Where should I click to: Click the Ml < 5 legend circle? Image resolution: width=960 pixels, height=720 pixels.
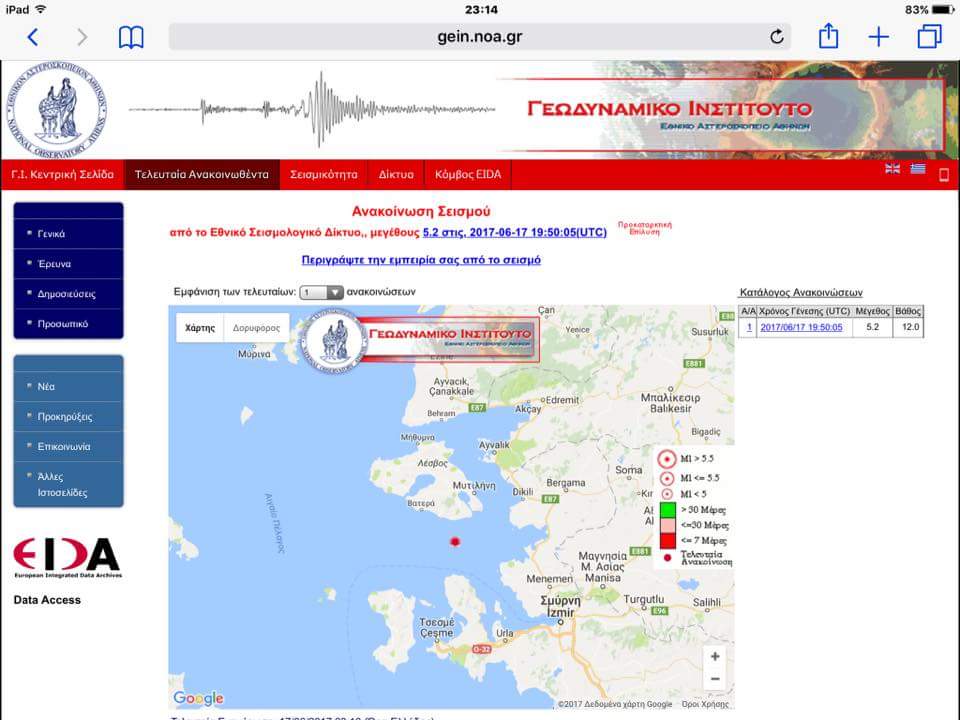[x=667, y=494]
